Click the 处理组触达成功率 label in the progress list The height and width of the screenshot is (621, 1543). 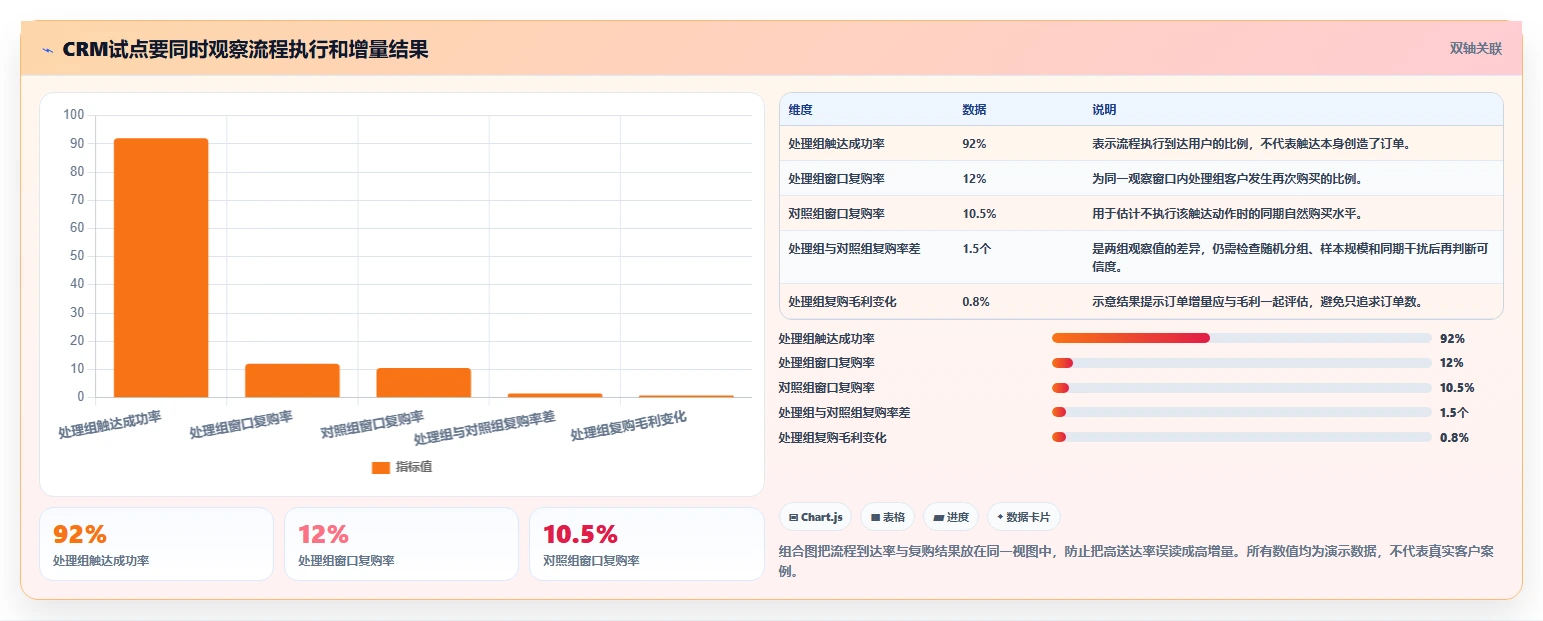(x=826, y=339)
